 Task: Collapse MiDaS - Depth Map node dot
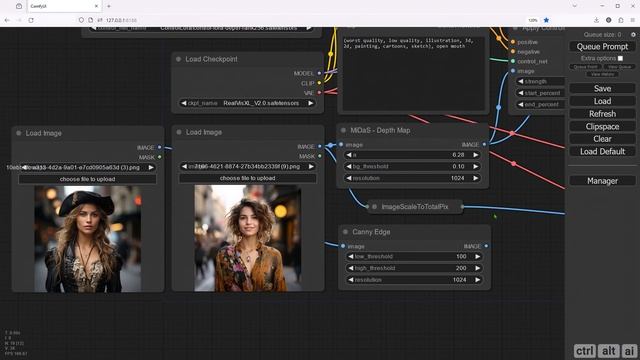point(343,130)
